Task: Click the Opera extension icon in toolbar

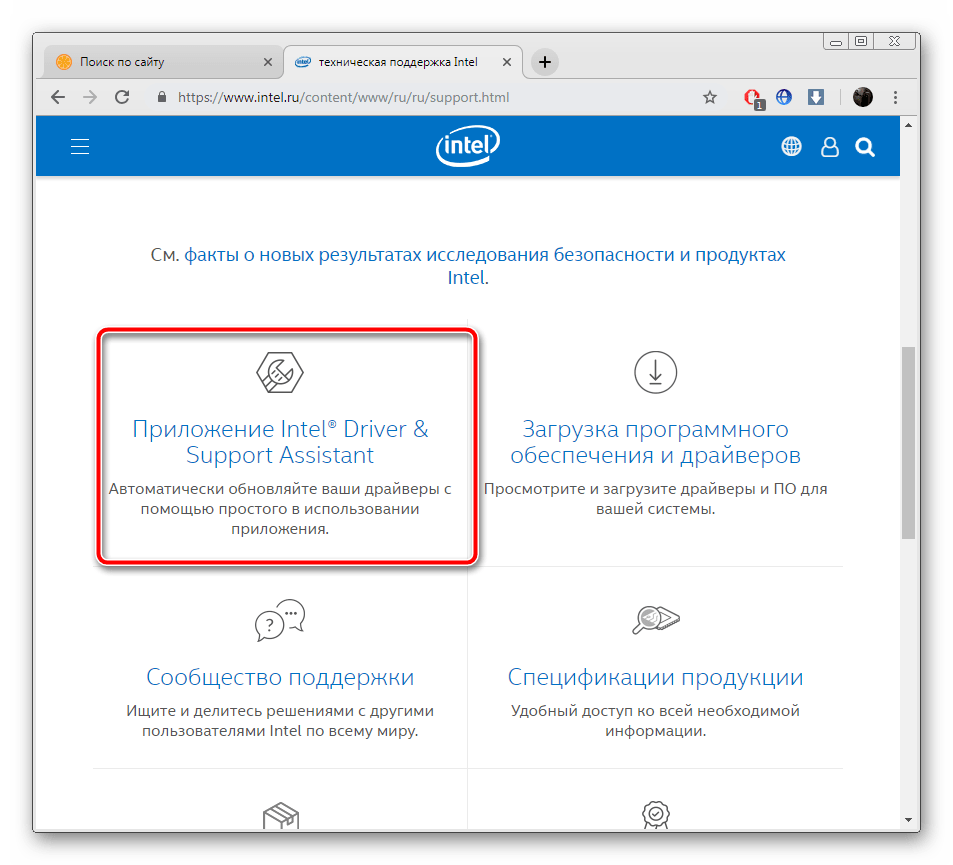Action: pyautogui.click(x=752, y=97)
